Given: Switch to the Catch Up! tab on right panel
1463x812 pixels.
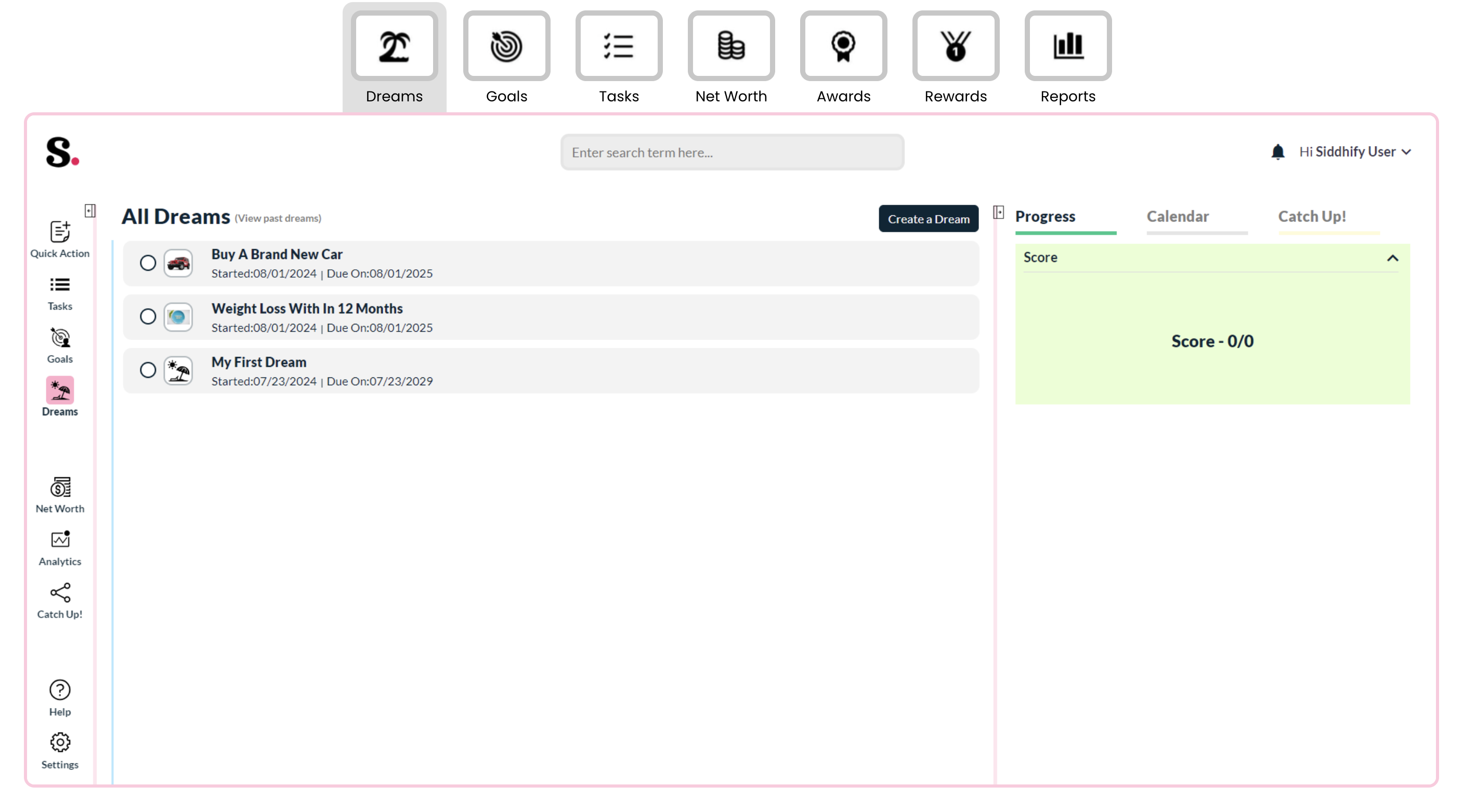Looking at the screenshot, I should coord(1311,216).
